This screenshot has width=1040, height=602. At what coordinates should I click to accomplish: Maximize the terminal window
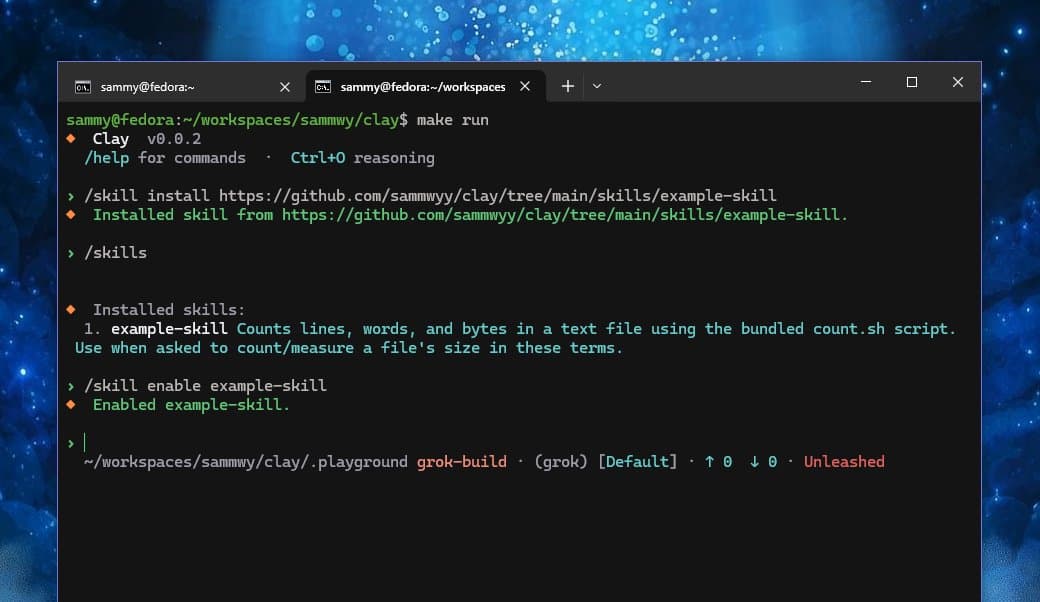coord(912,82)
